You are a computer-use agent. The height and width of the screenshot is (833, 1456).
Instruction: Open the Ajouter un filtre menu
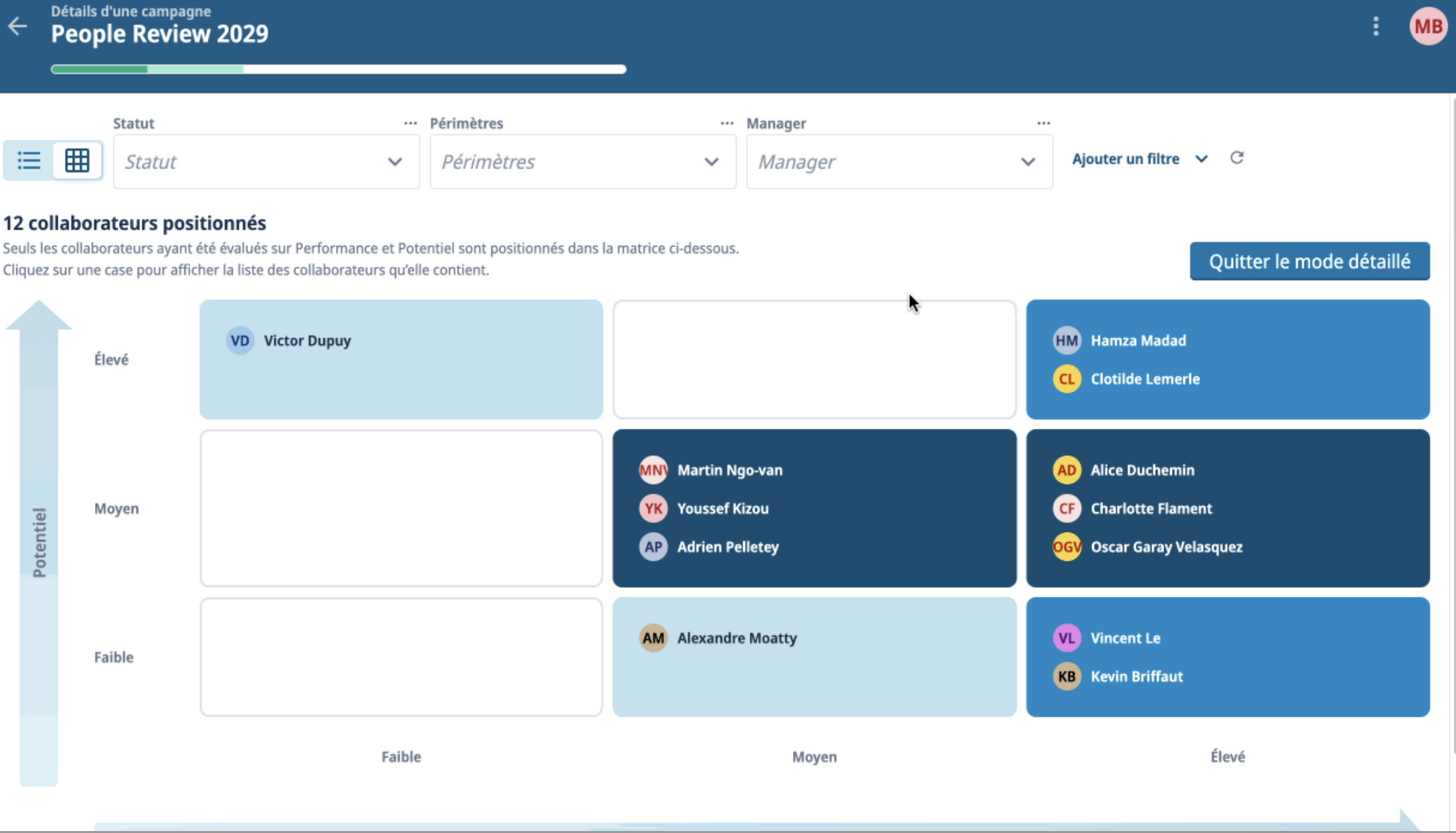tap(1140, 159)
